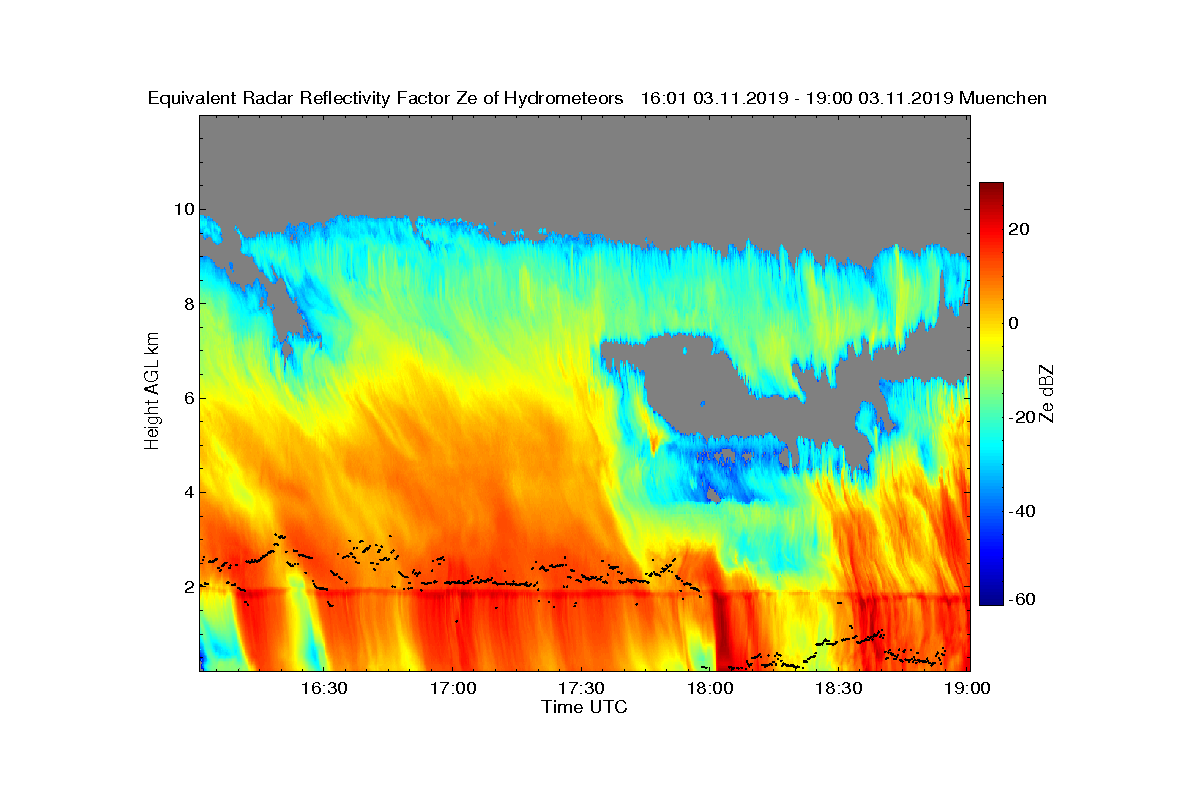1200x800 pixels.
Task: Click the colorbar tick label '-40'
Action: 1020,511
